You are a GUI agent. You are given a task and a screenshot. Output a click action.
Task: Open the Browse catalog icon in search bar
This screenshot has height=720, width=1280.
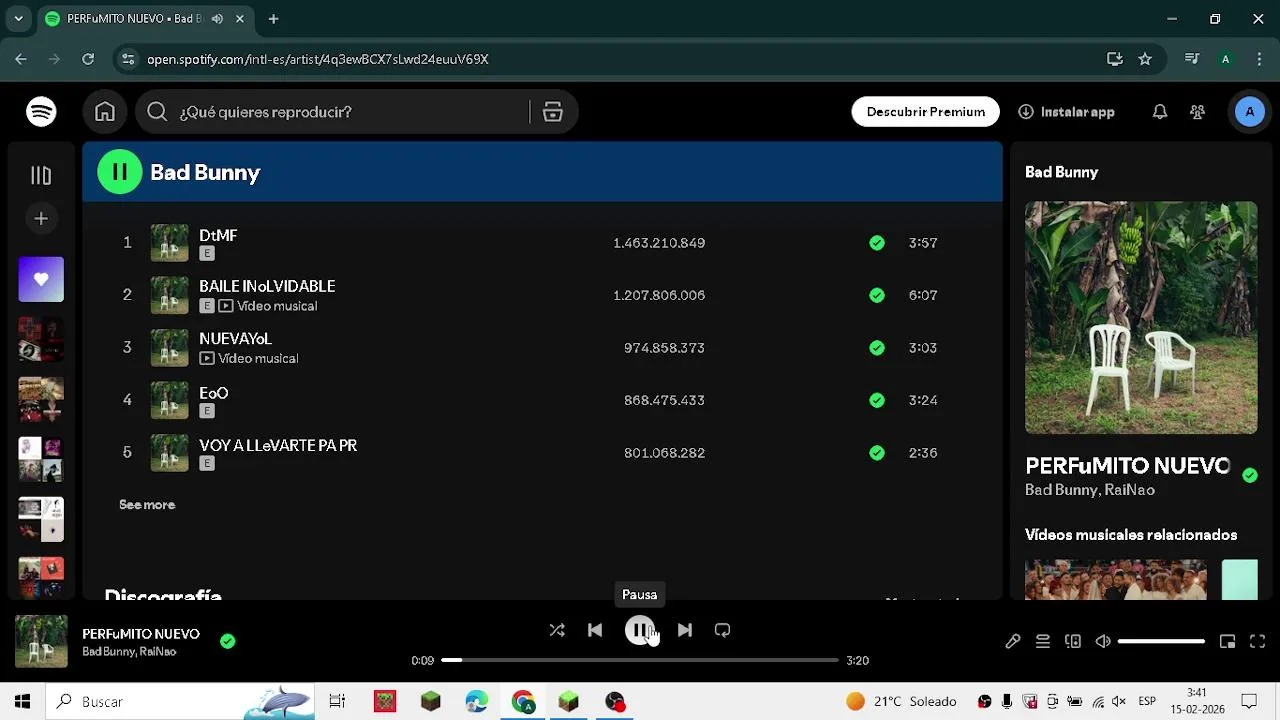[553, 112]
